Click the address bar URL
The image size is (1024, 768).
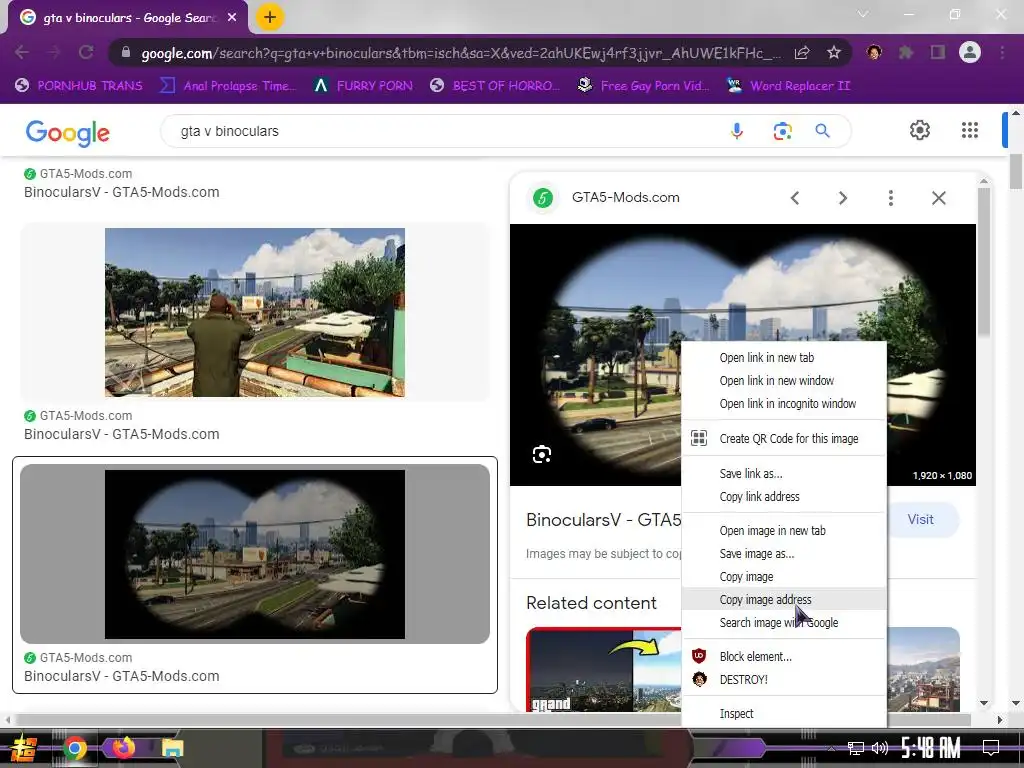click(x=460, y=53)
